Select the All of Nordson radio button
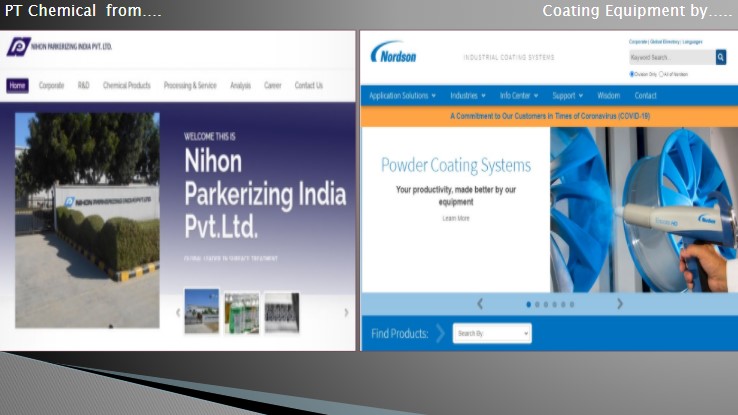This screenshot has width=738, height=415. (x=662, y=74)
